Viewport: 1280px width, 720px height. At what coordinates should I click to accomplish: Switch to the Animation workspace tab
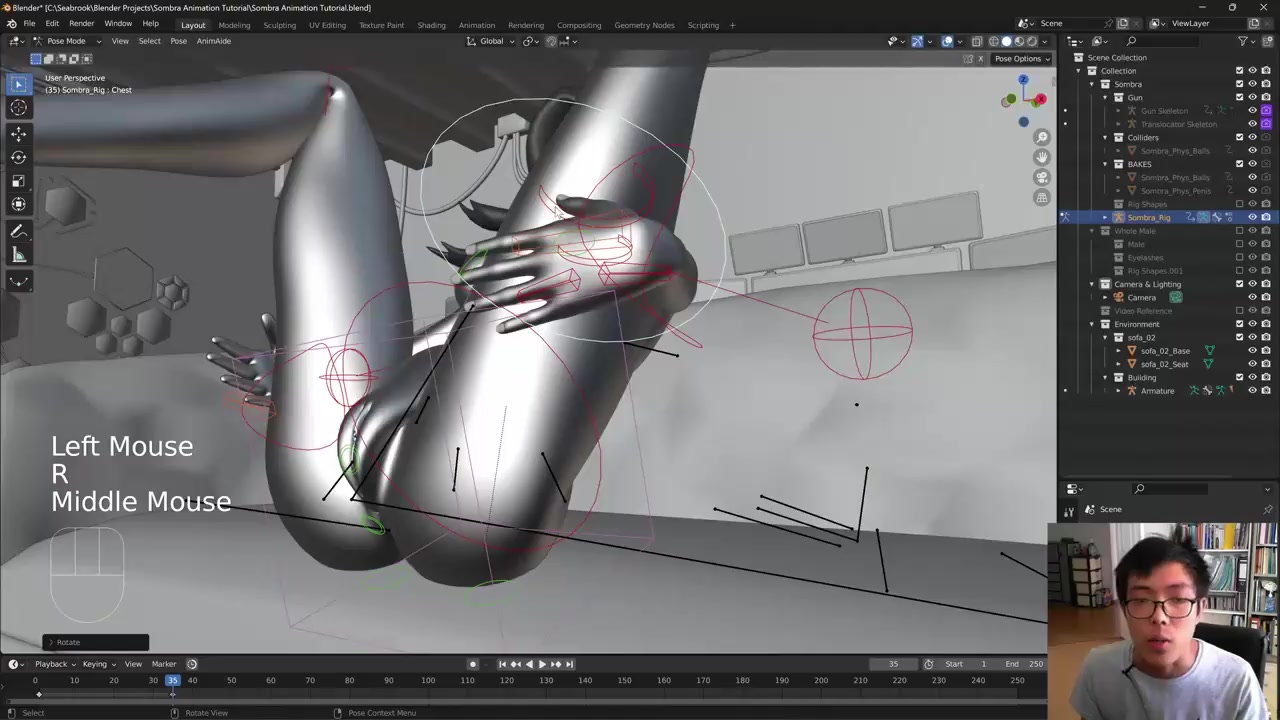pos(476,25)
